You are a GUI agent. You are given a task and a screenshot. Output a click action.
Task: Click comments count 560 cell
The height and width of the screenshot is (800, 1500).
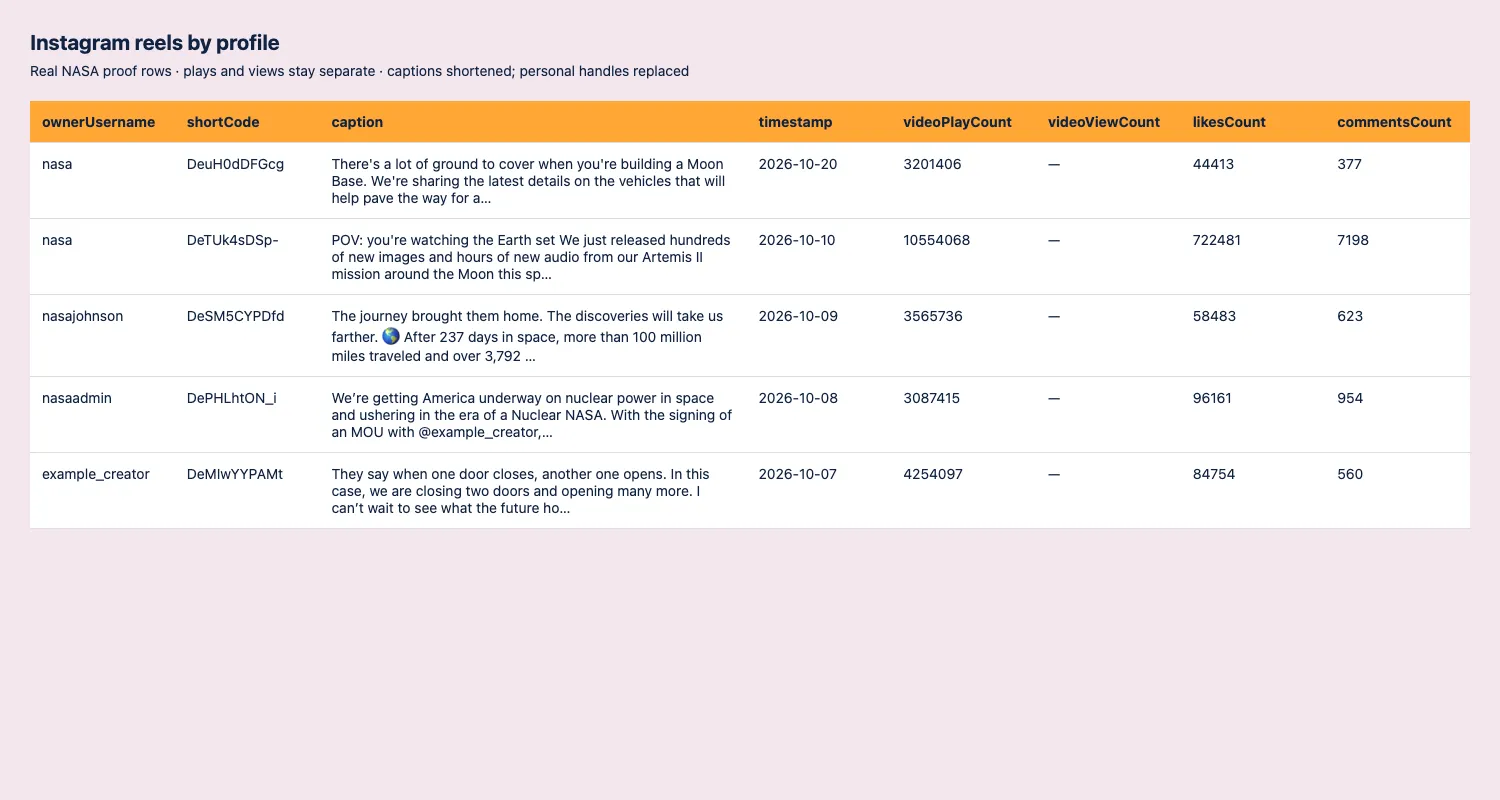[x=1397, y=491]
